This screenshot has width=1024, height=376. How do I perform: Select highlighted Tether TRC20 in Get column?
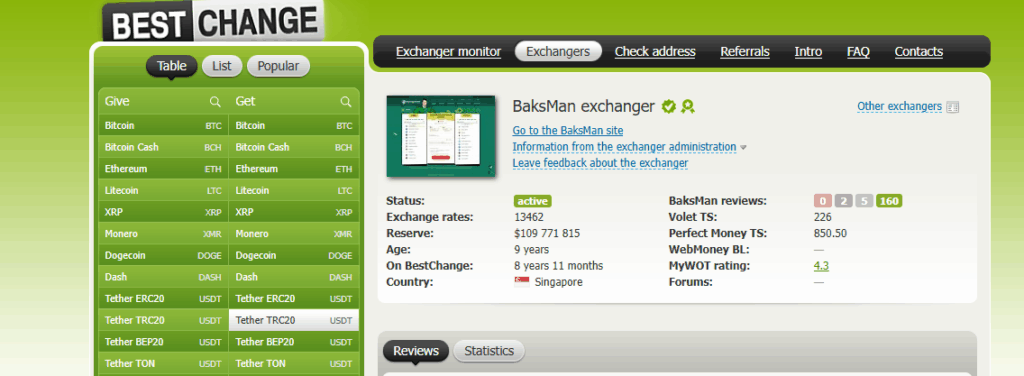tap(294, 320)
